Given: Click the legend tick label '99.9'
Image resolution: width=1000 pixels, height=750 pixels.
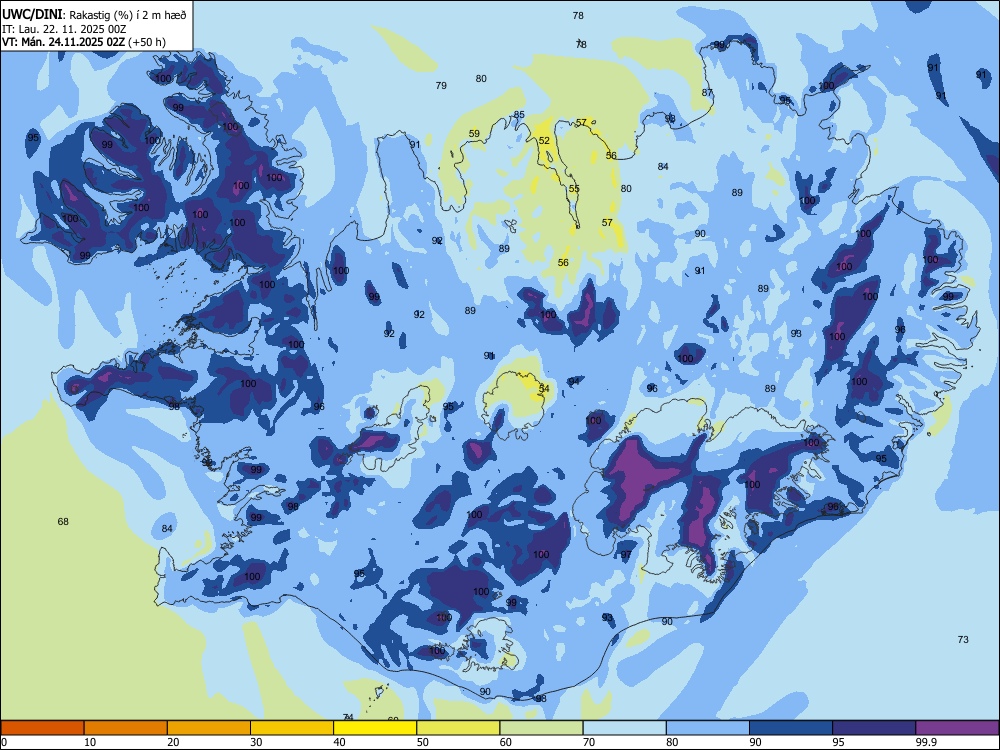Looking at the screenshot, I should (925, 742).
